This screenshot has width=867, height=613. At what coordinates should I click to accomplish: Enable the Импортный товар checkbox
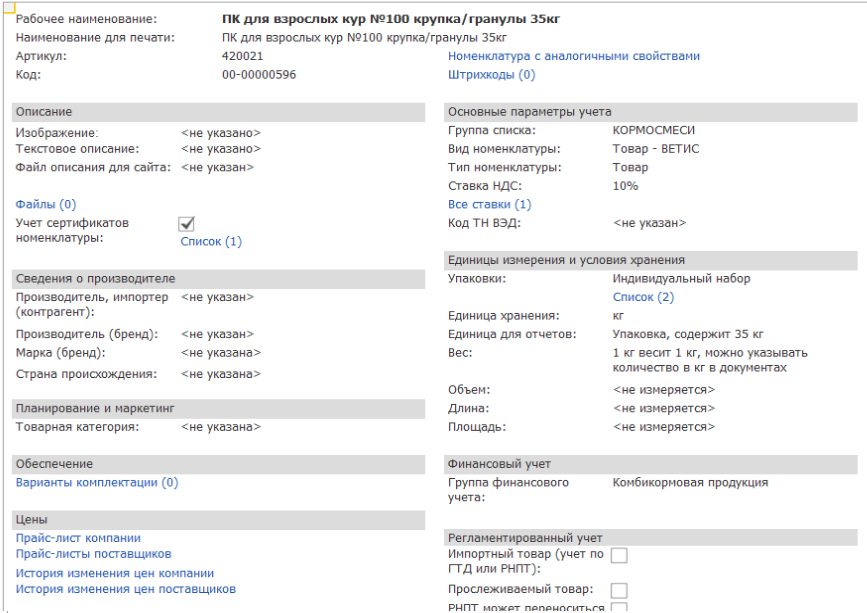point(619,555)
